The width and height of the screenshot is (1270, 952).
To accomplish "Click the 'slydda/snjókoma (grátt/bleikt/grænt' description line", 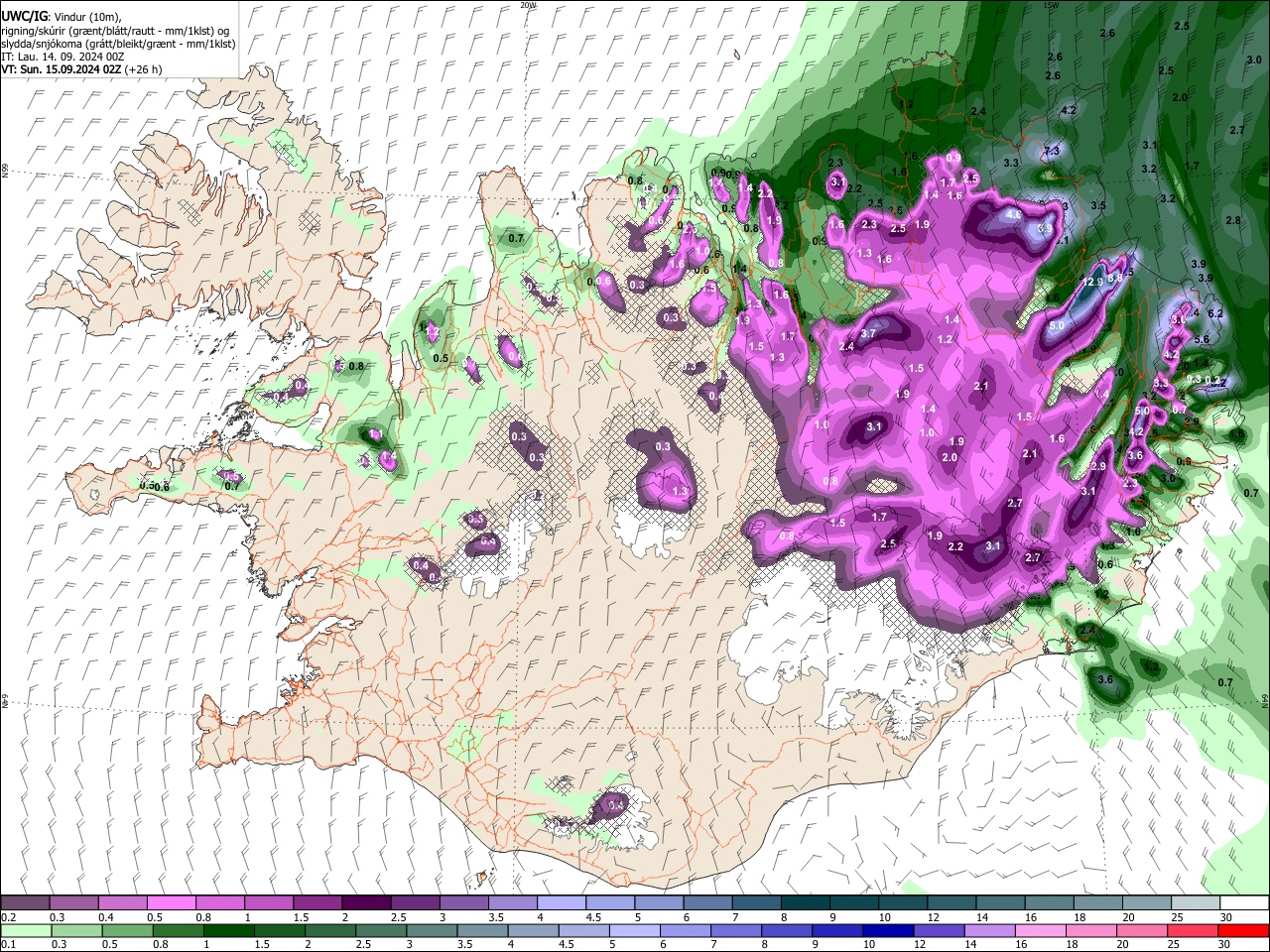I will tap(118, 44).
